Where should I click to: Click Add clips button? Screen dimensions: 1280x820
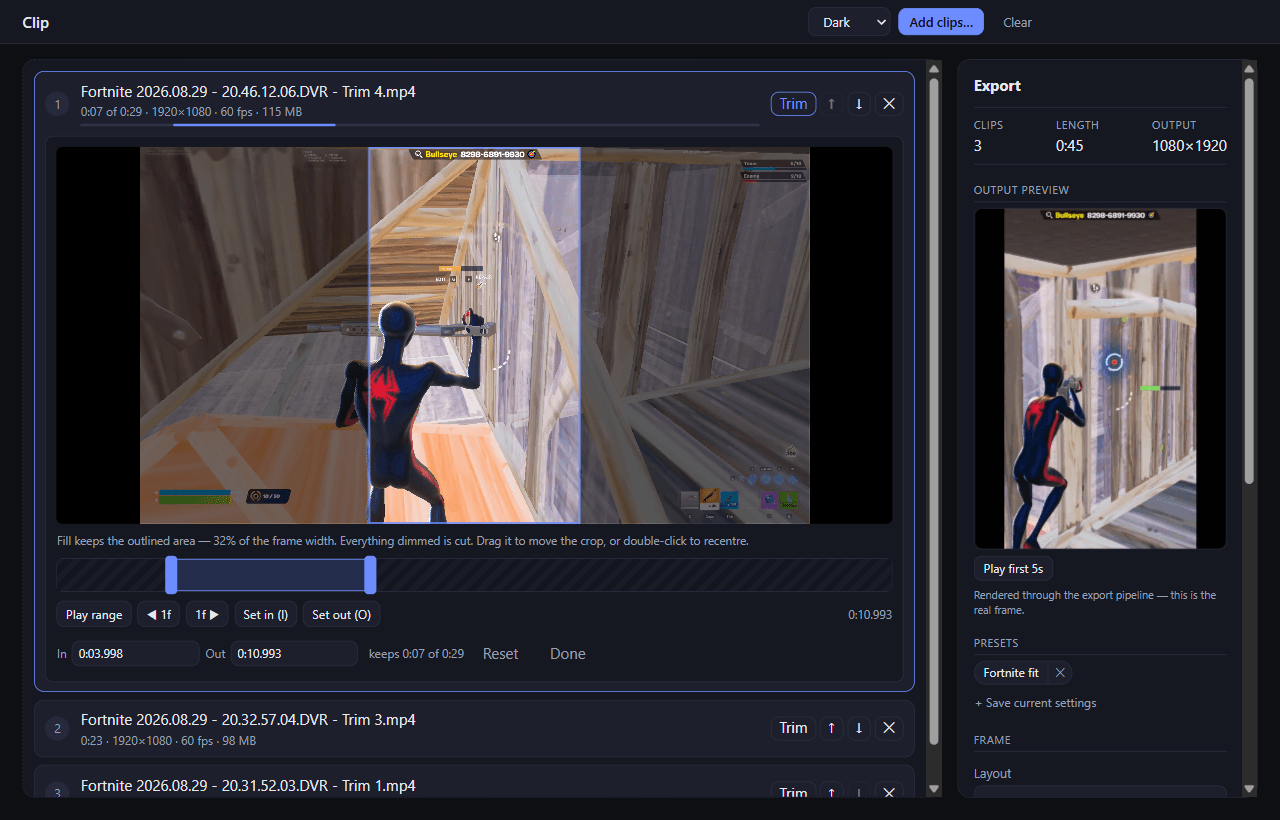click(x=941, y=22)
